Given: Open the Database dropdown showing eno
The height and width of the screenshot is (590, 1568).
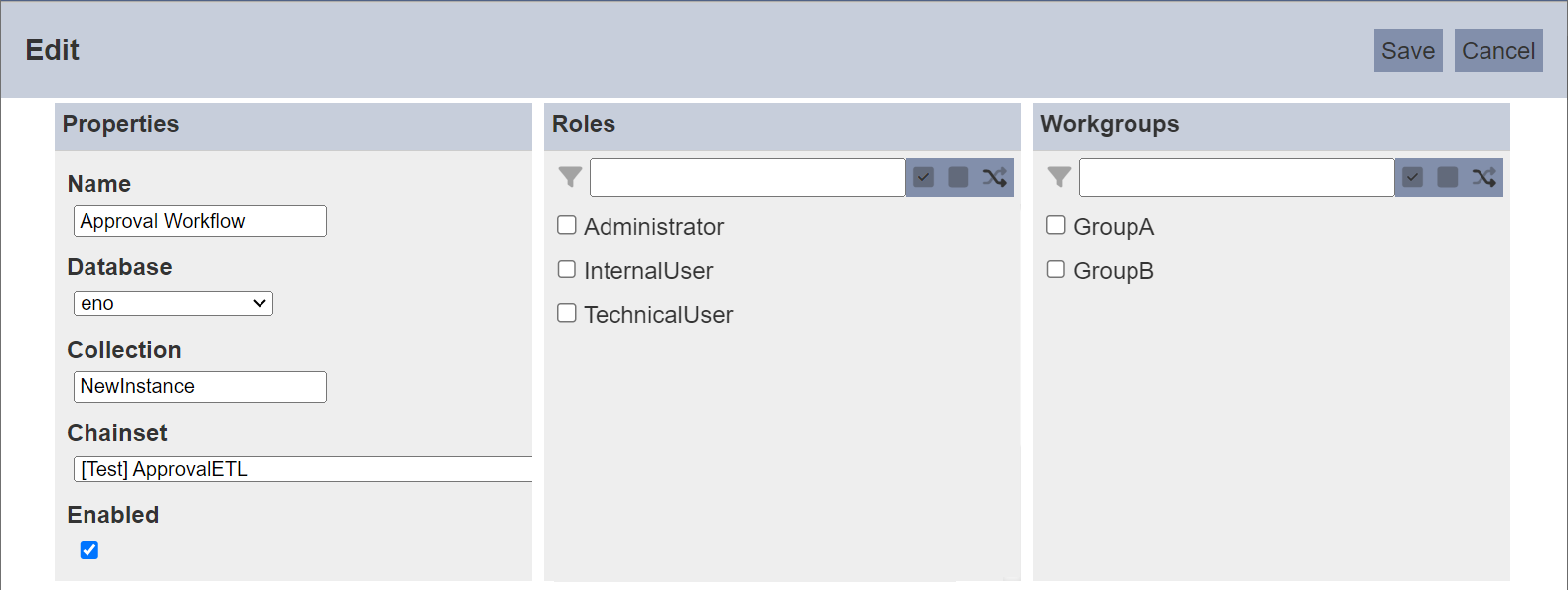Looking at the screenshot, I should (x=173, y=303).
